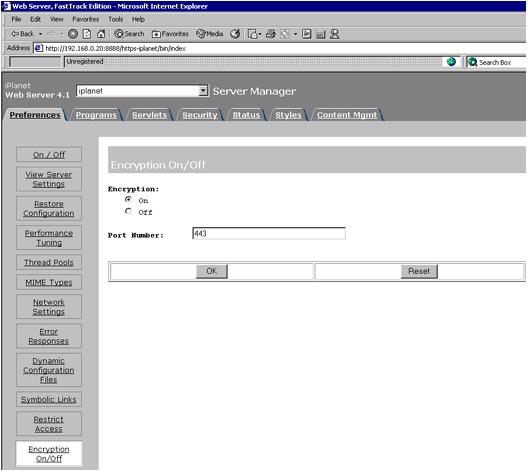Click the Stop loading toolbar icon
528x472 pixels.
tap(73, 34)
